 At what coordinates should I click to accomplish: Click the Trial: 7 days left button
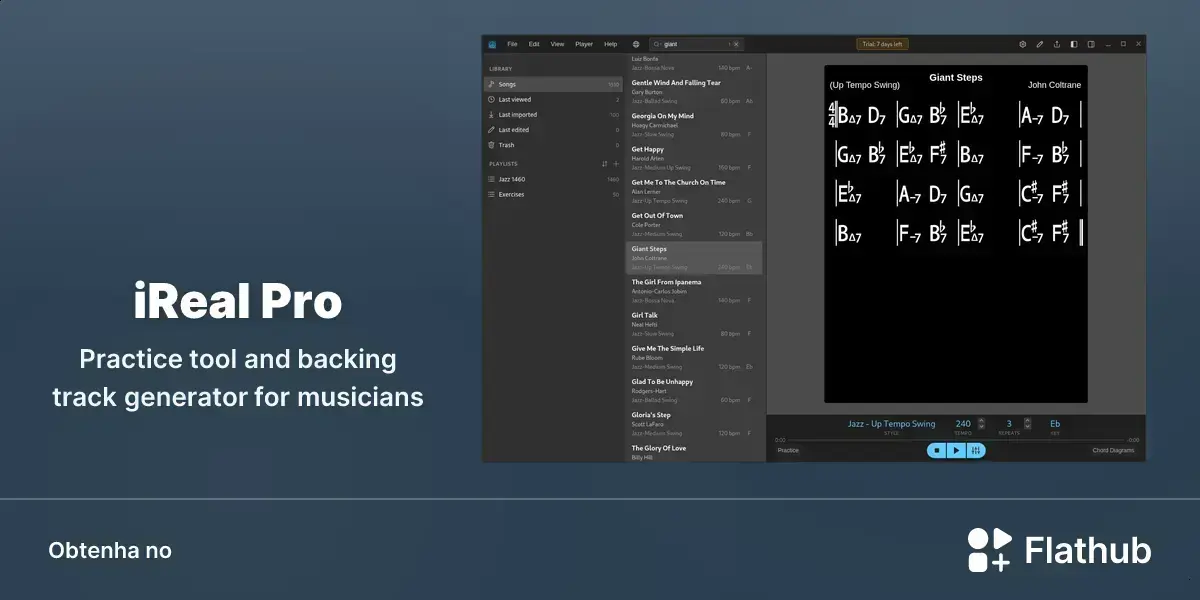pos(882,44)
